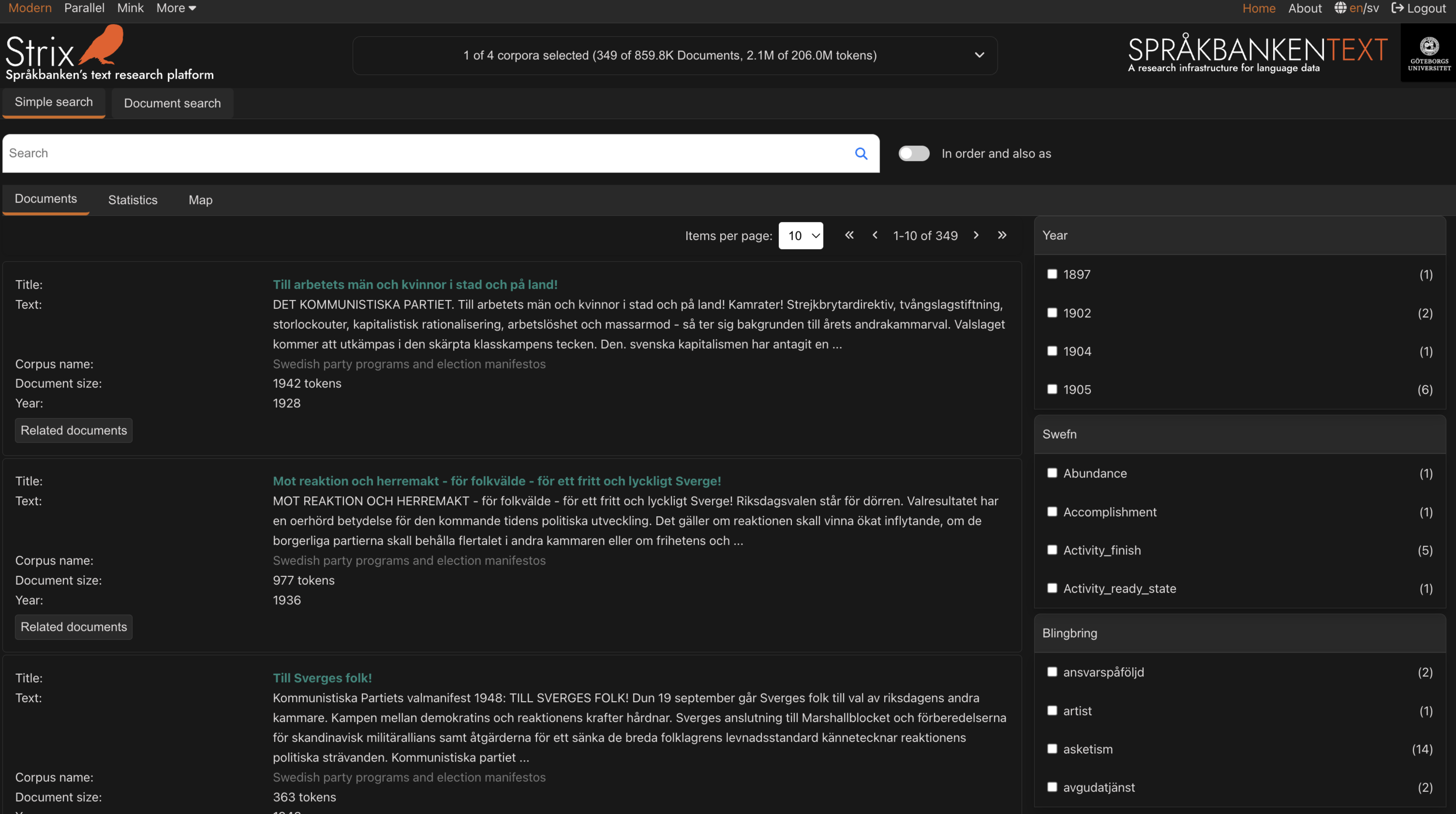
Task: Check the Accomplishment Swefn filter
Action: click(1052, 511)
